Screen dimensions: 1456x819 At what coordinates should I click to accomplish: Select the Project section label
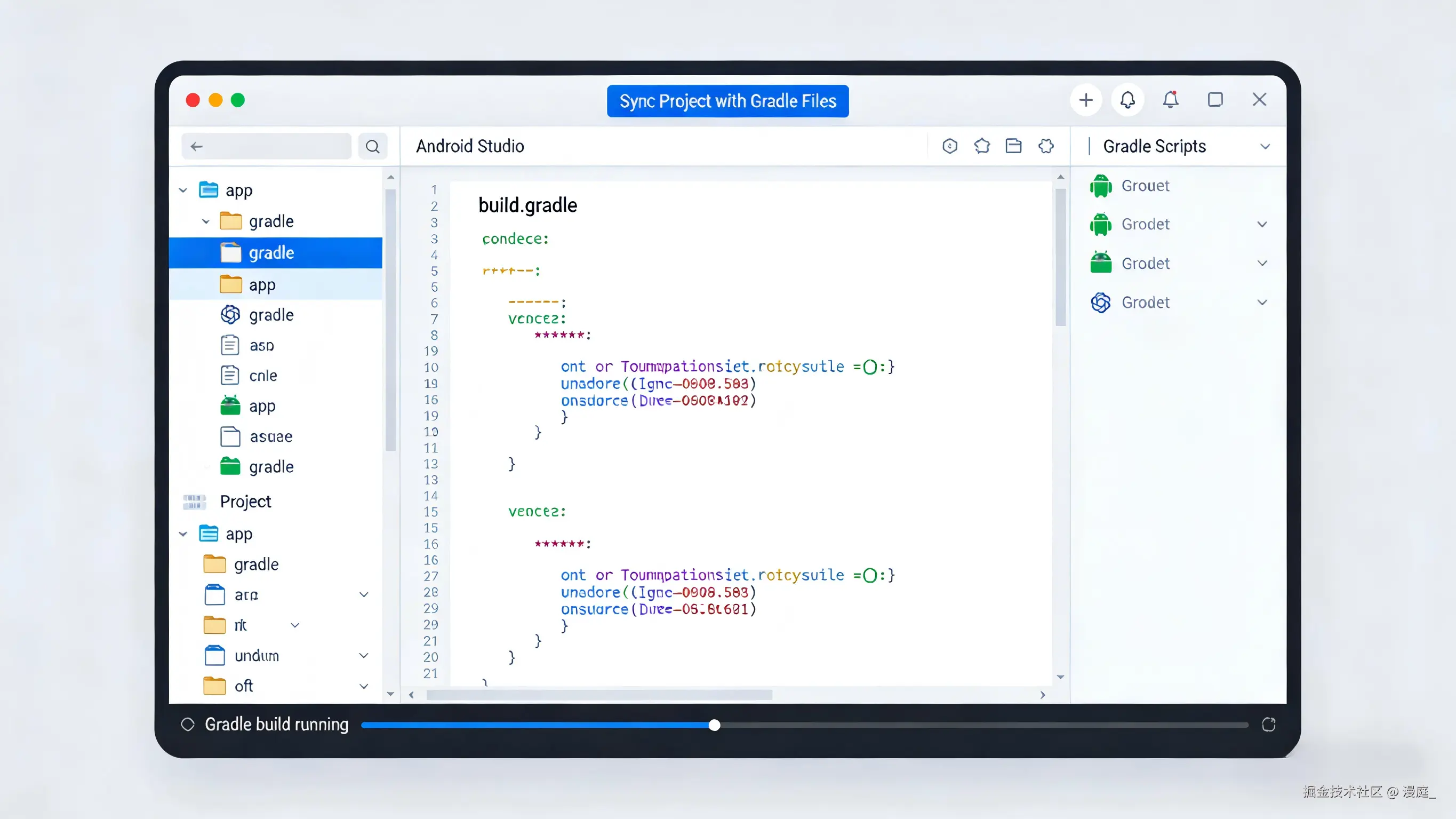tap(245, 502)
